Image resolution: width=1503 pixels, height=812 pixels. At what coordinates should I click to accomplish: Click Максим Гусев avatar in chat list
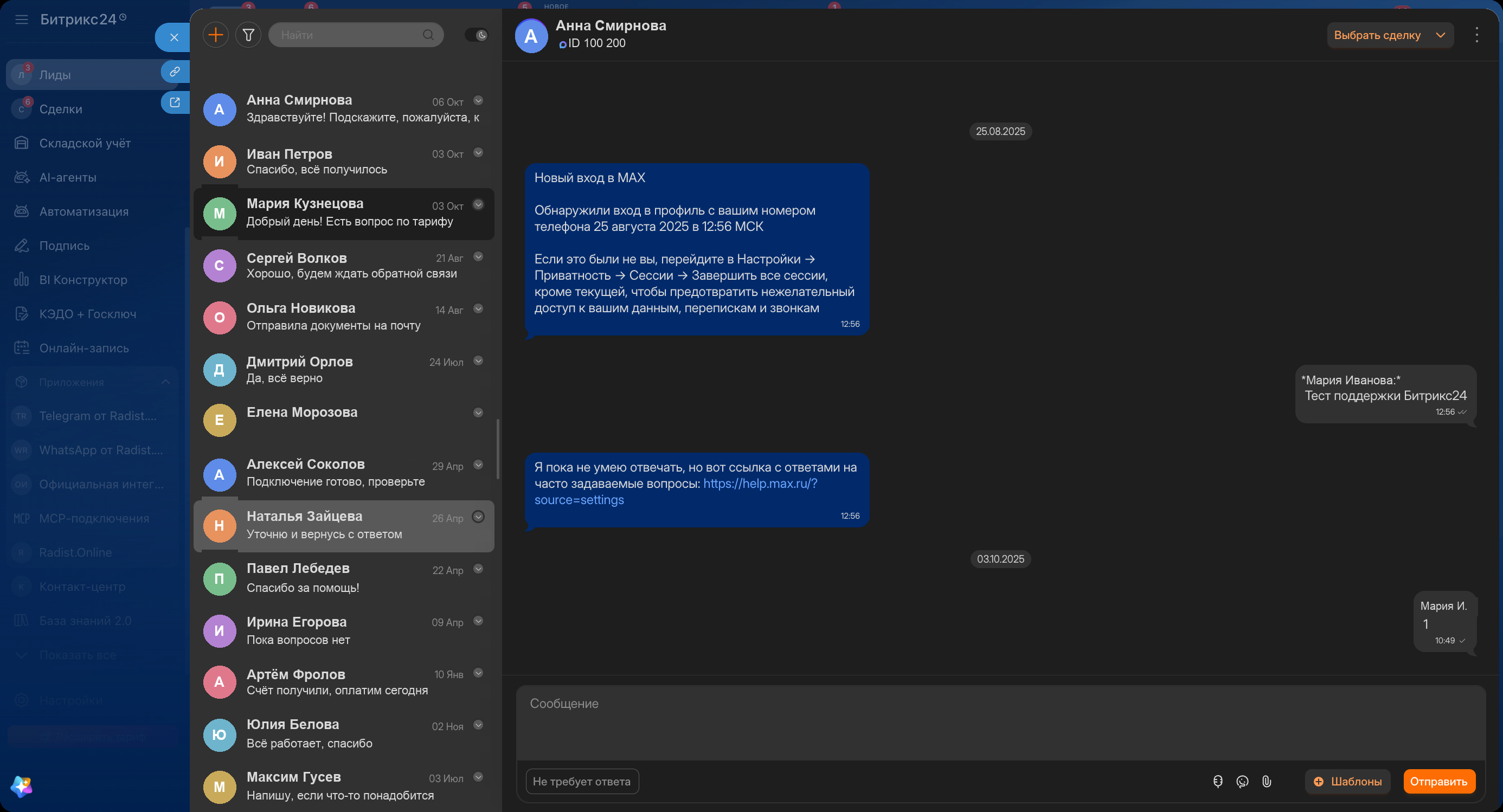point(220,787)
